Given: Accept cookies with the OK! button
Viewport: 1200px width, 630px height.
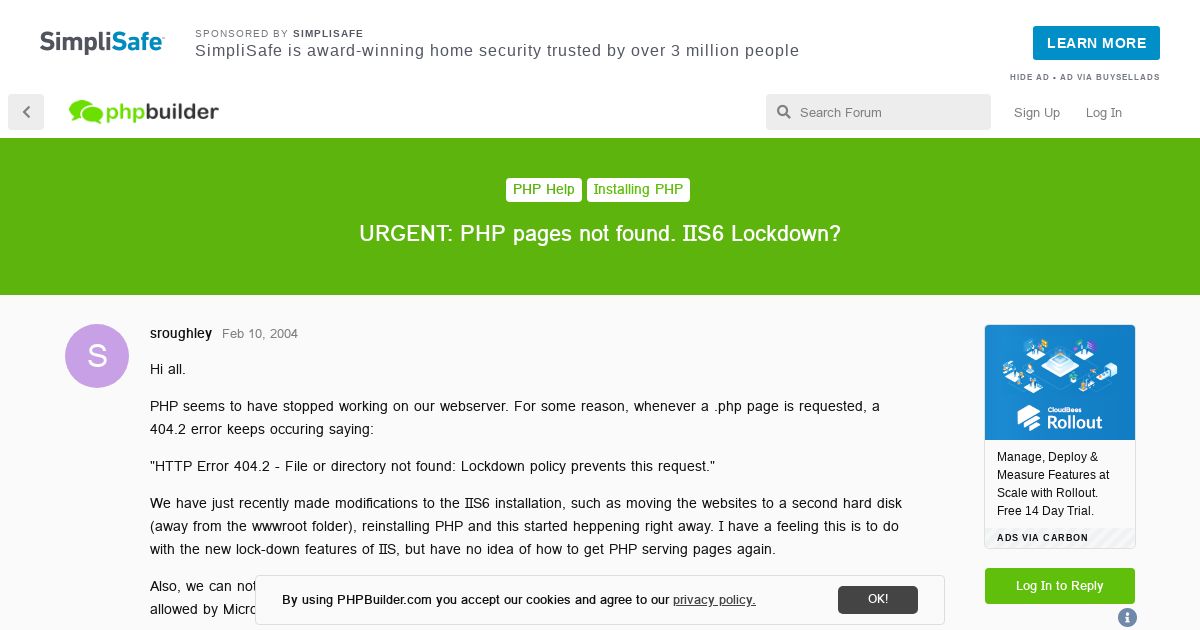Looking at the screenshot, I should click(x=878, y=599).
